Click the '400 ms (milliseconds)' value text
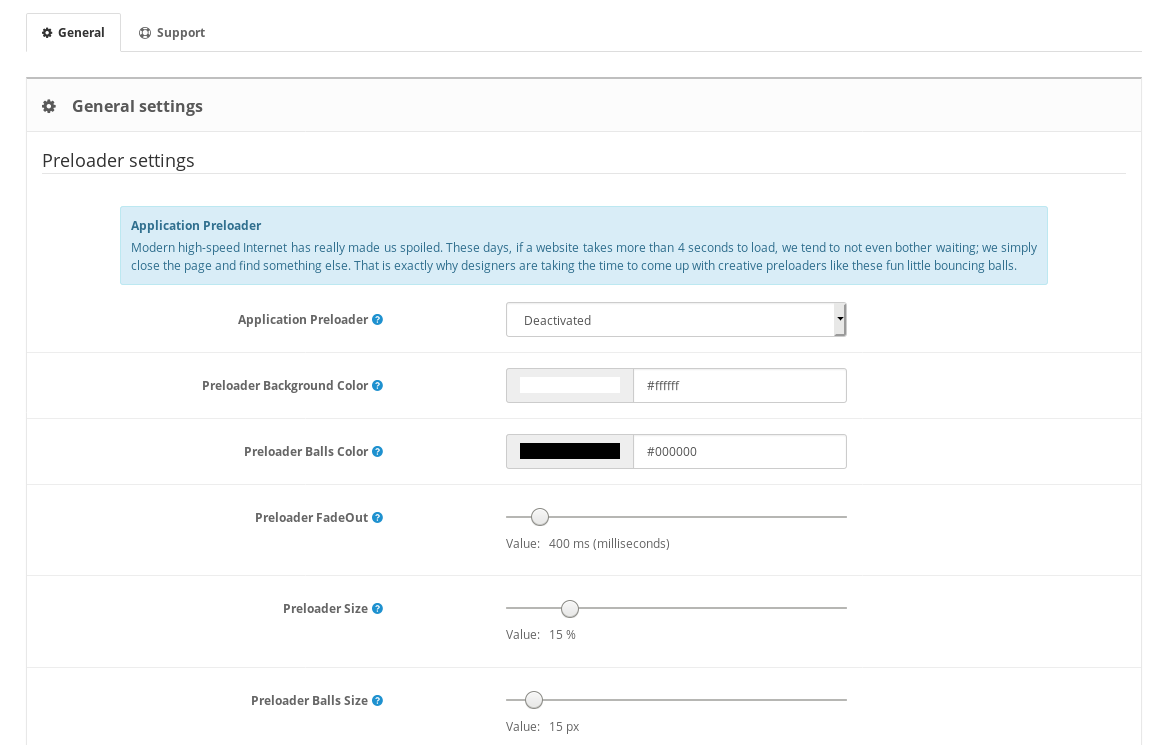Screen dimensions: 1162x745 click(609, 543)
